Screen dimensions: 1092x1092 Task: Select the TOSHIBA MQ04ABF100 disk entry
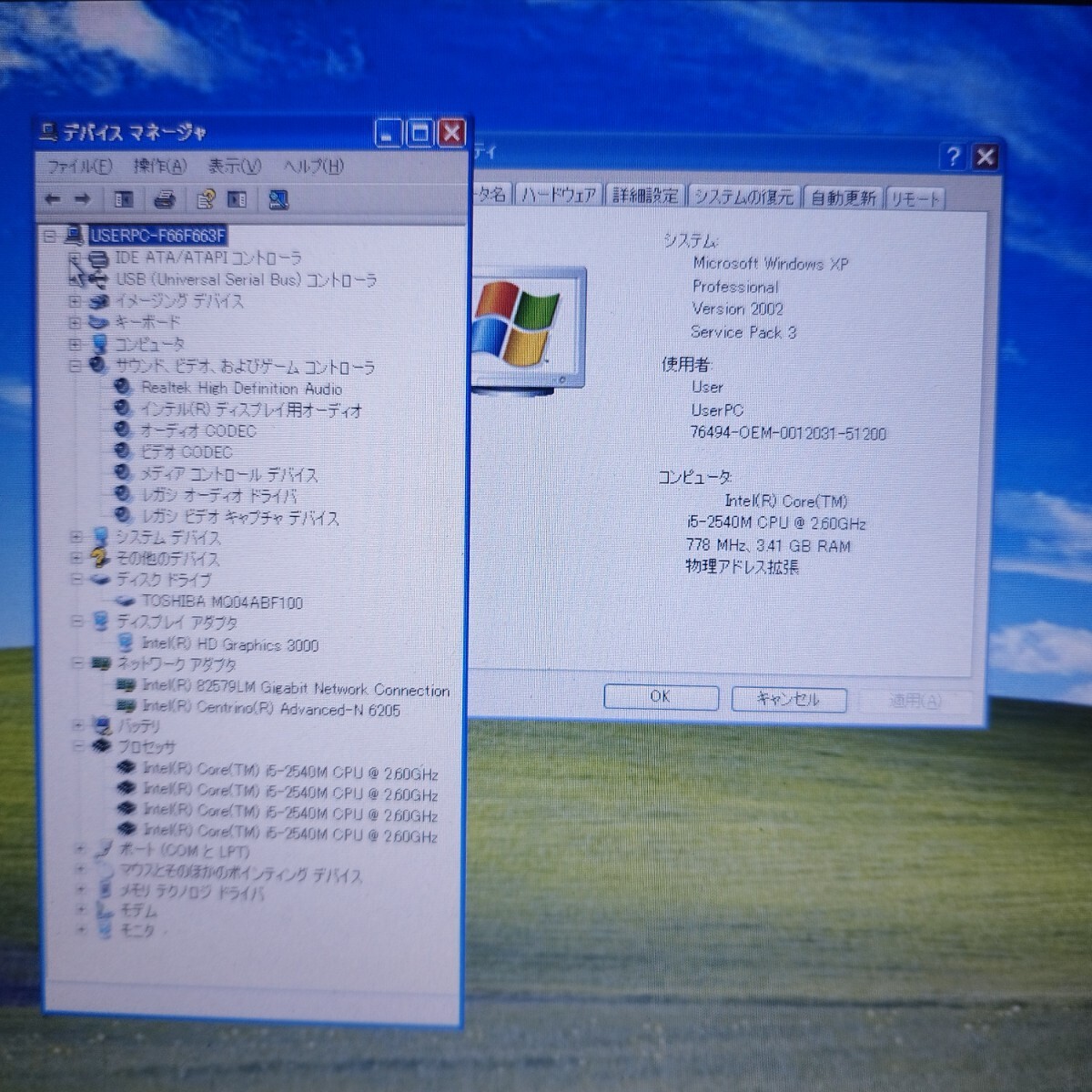click(222, 602)
